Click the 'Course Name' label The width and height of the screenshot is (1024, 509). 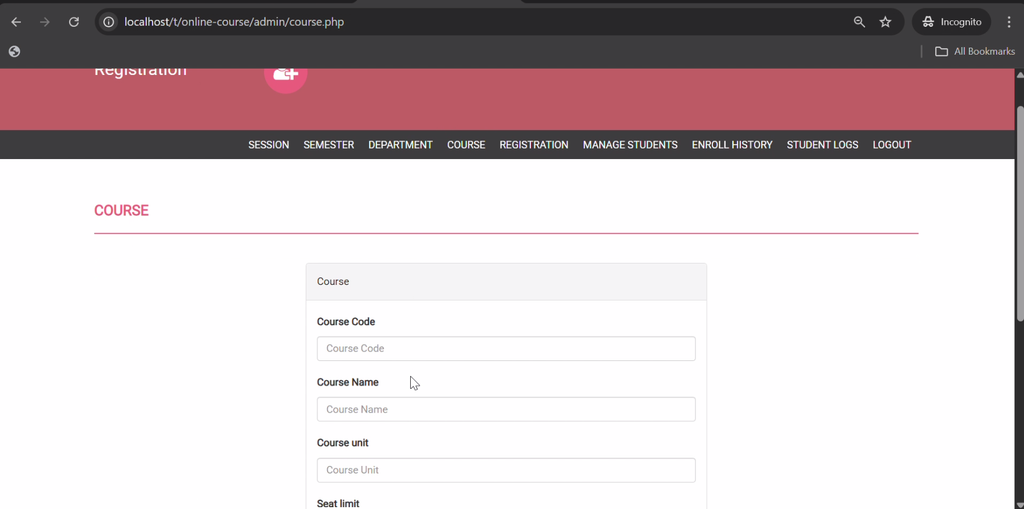pos(347,382)
